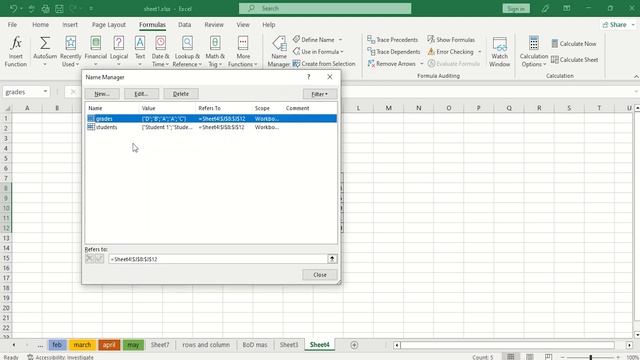The height and width of the screenshot is (360, 640).
Task: Select the students row in Name Manager
Action: click(211, 127)
